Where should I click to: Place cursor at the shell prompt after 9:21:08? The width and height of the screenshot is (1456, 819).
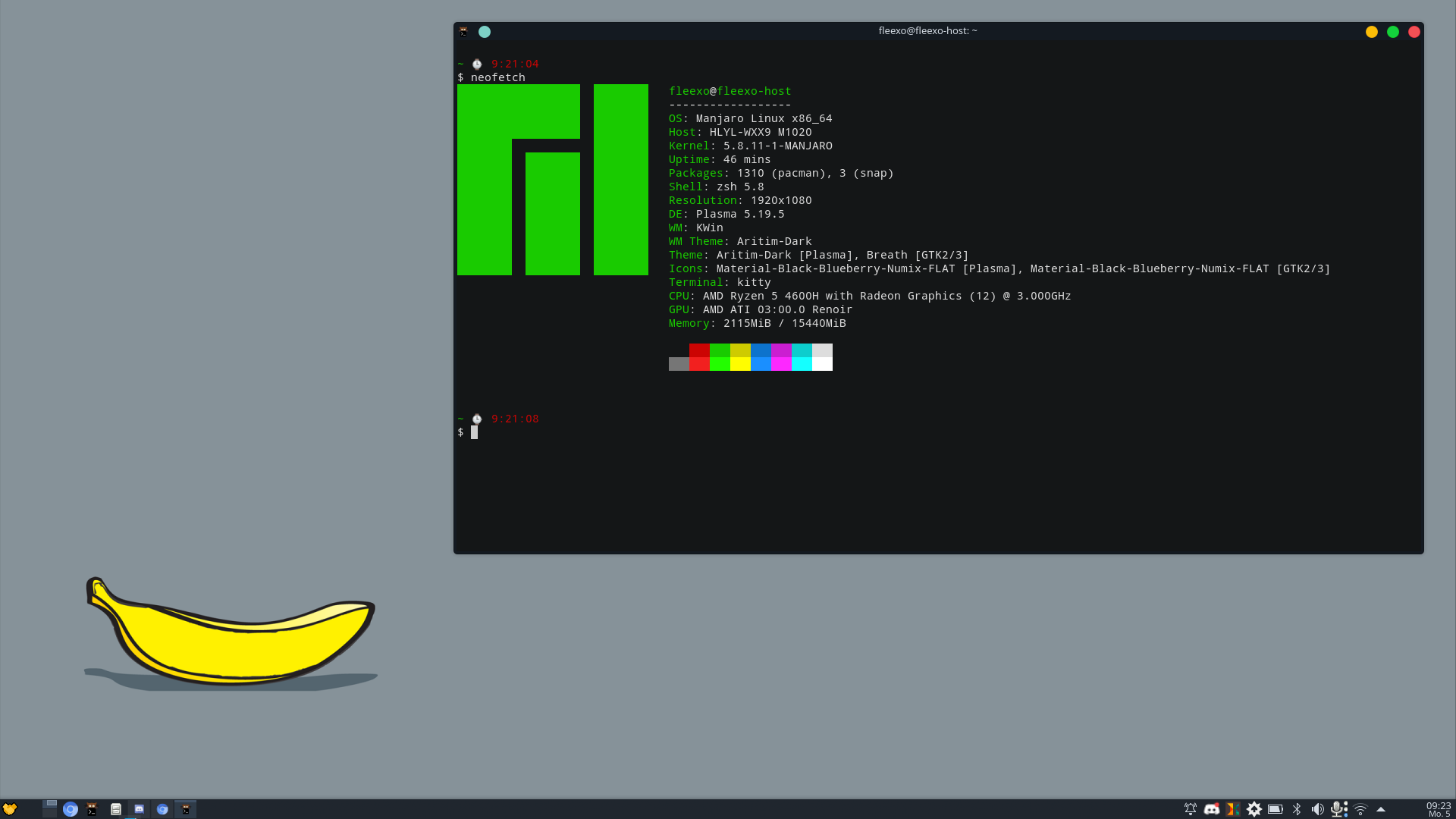pyautogui.click(x=475, y=431)
